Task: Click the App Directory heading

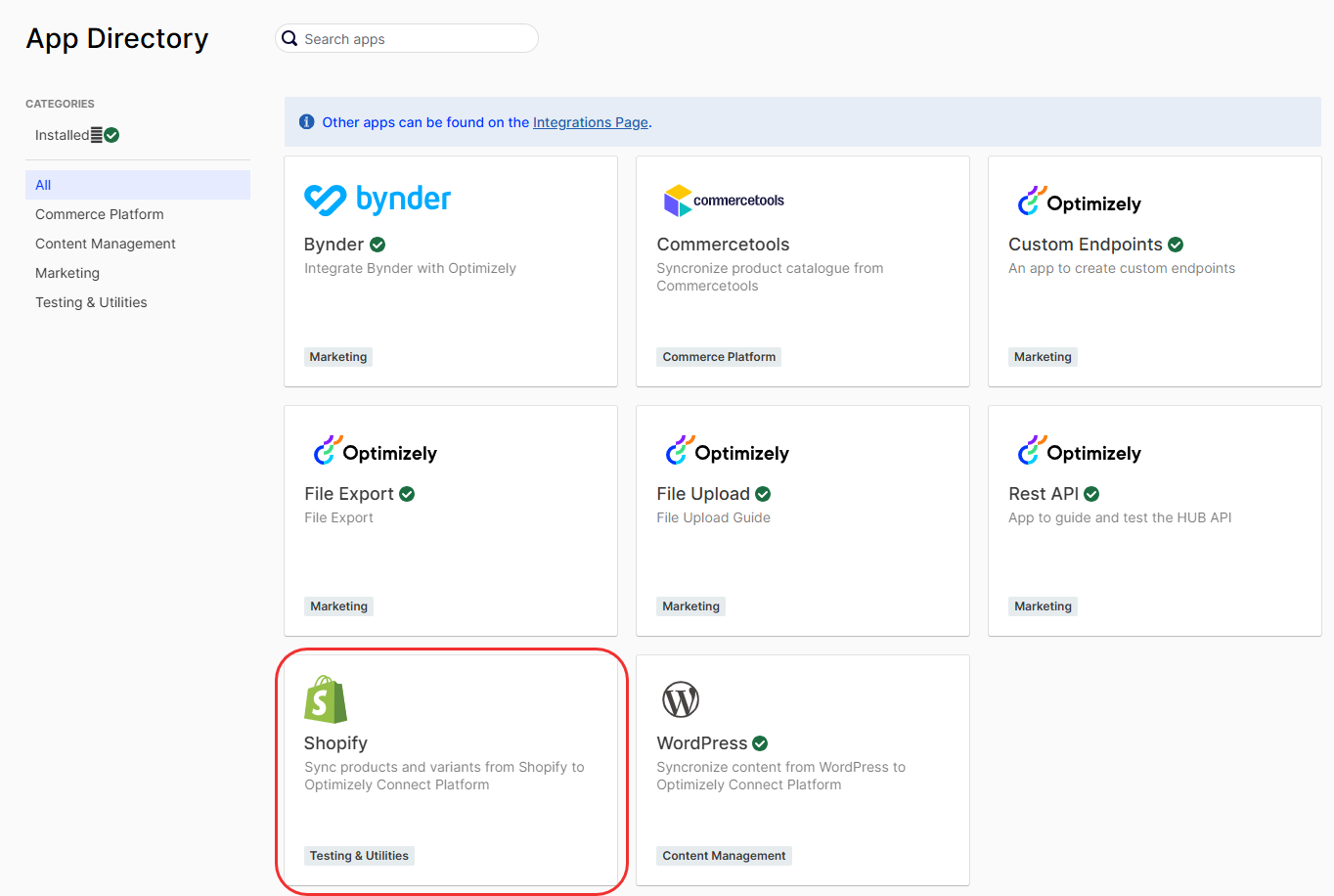Action: pyautogui.click(x=117, y=38)
